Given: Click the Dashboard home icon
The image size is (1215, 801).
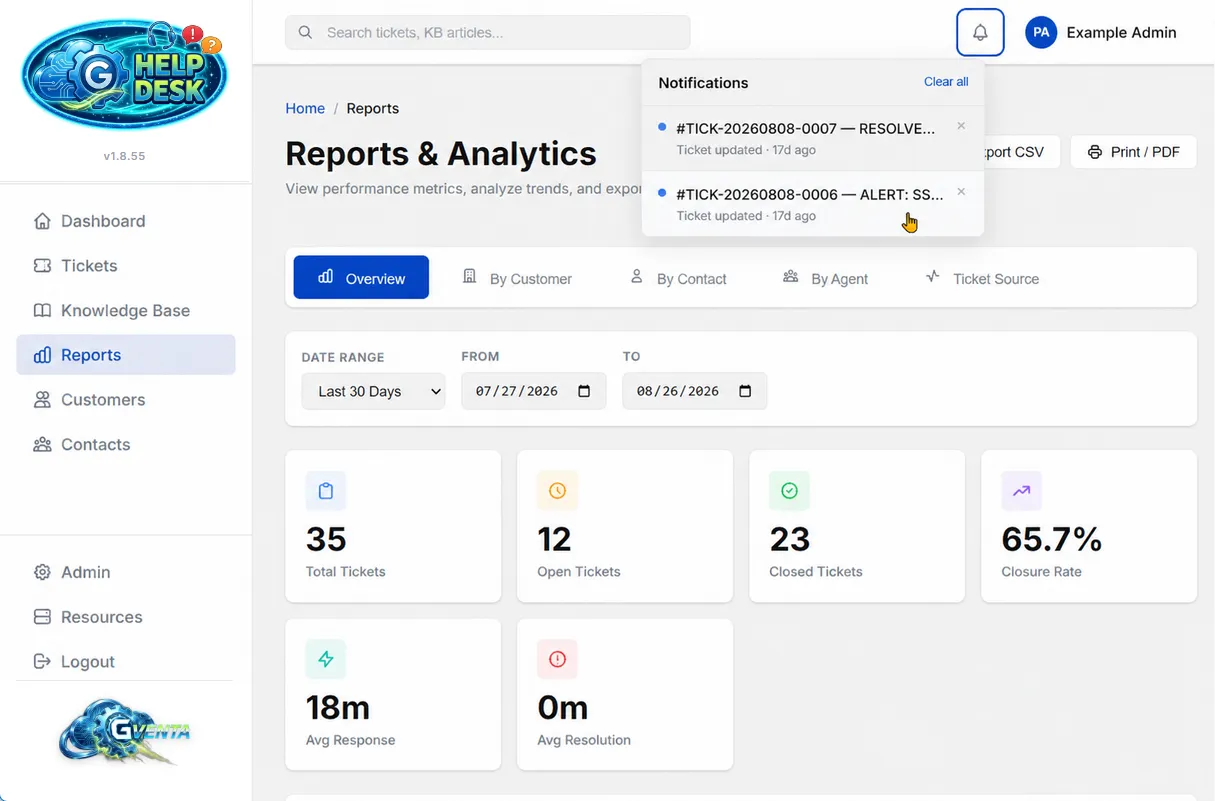Looking at the screenshot, I should pos(42,221).
